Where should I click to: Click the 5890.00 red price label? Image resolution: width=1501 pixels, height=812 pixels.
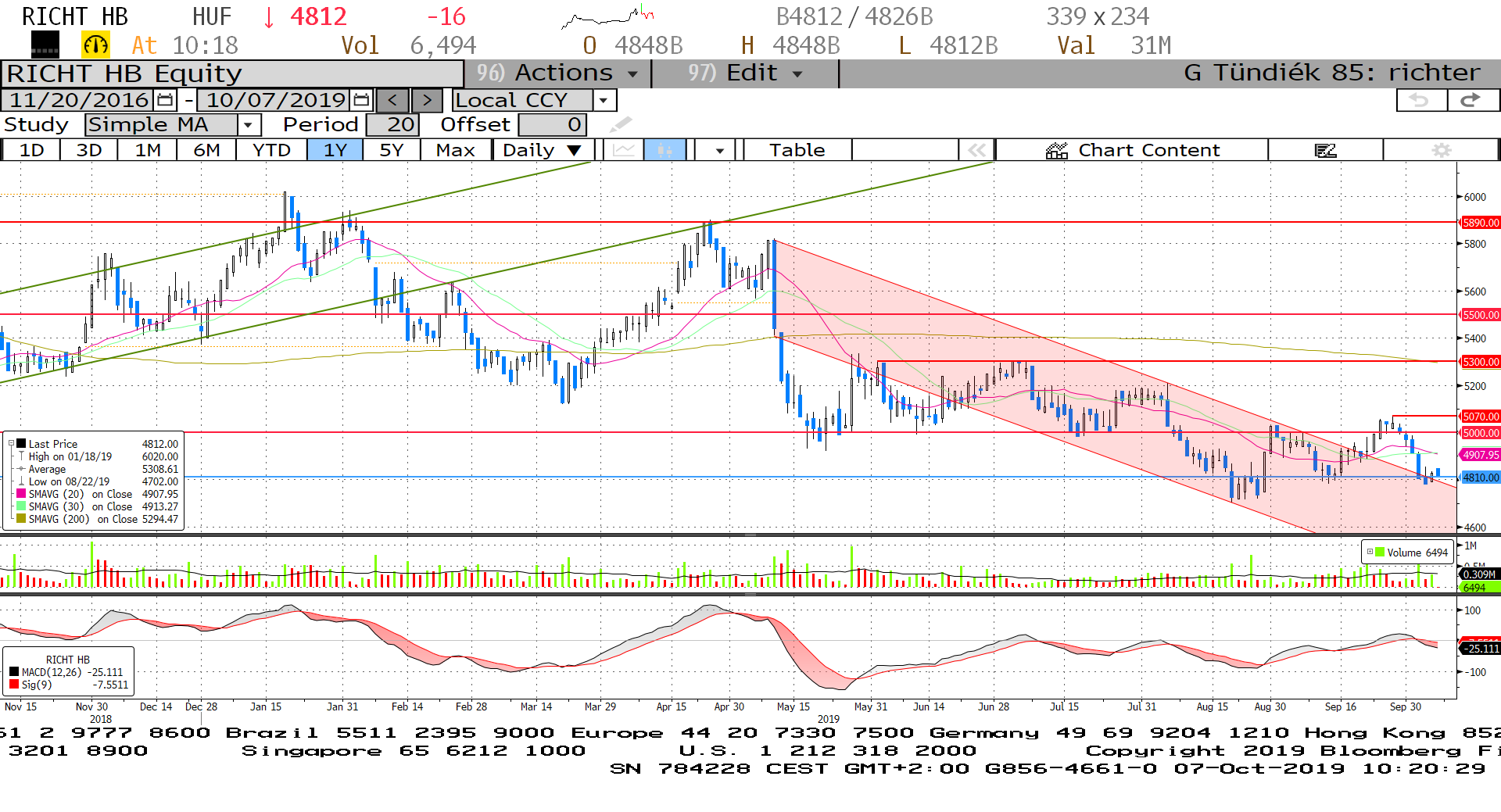[x=1480, y=223]
